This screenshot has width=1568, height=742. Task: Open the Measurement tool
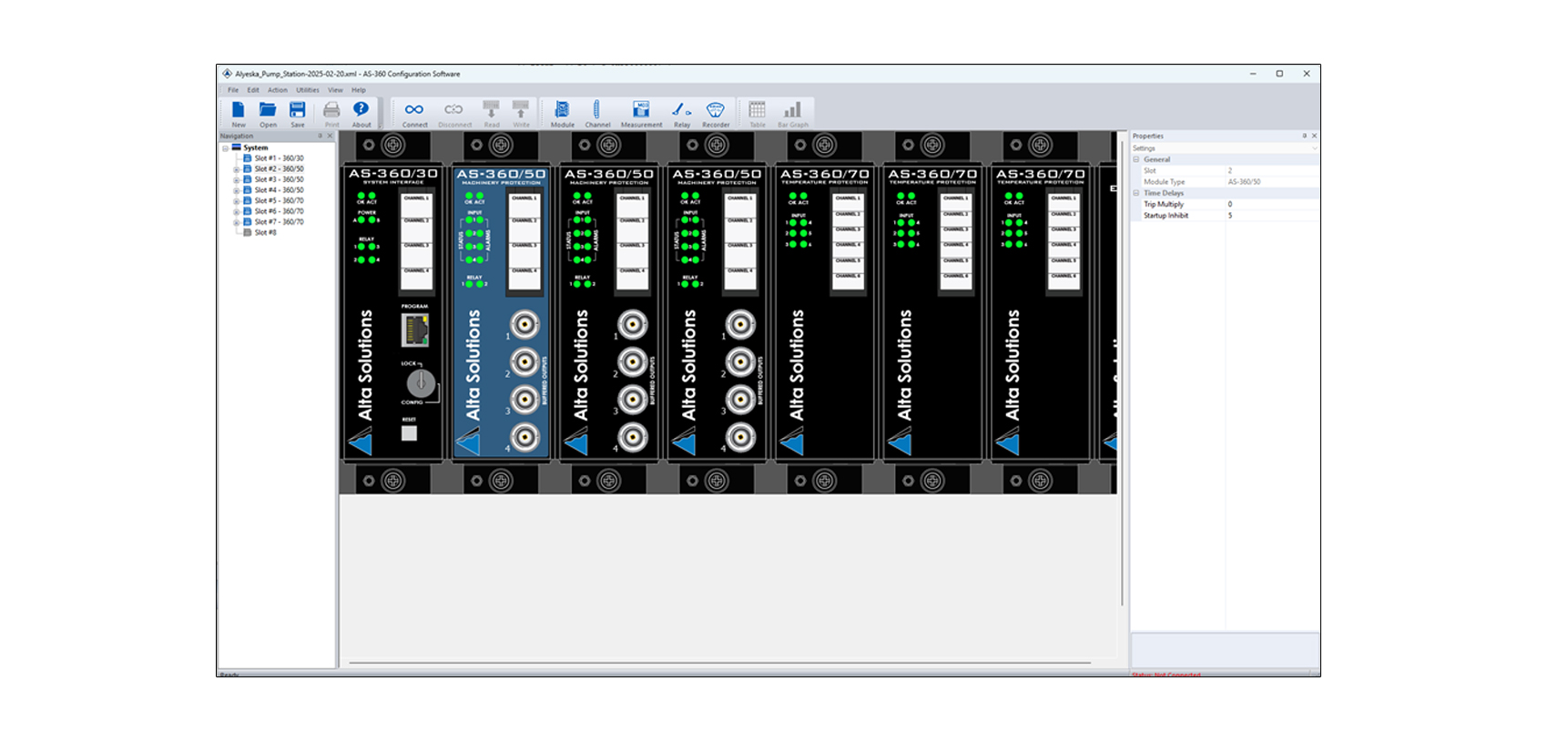pyautogui.click(x=641, y=113)
